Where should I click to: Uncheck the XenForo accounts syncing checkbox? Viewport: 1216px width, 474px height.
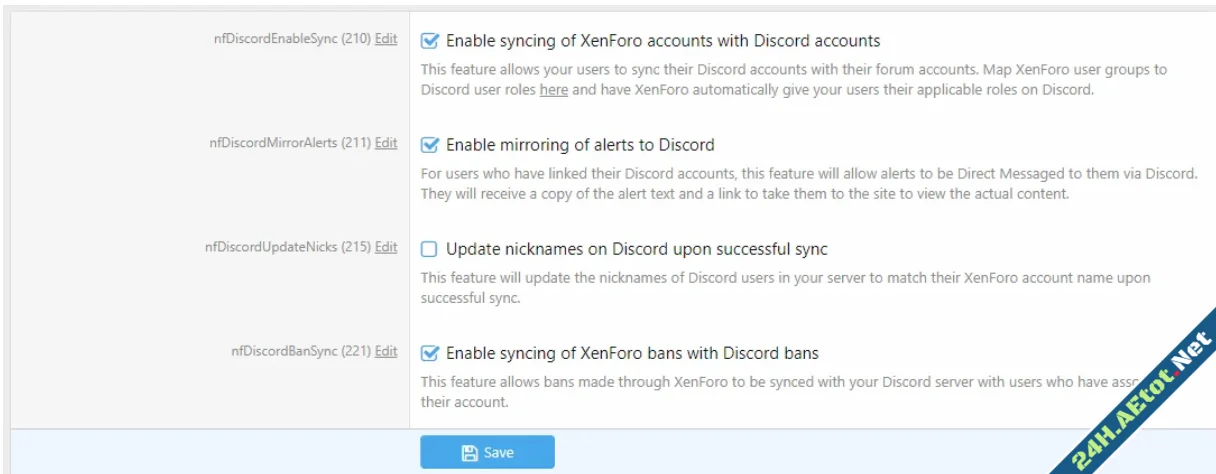(x=430, y=41)
